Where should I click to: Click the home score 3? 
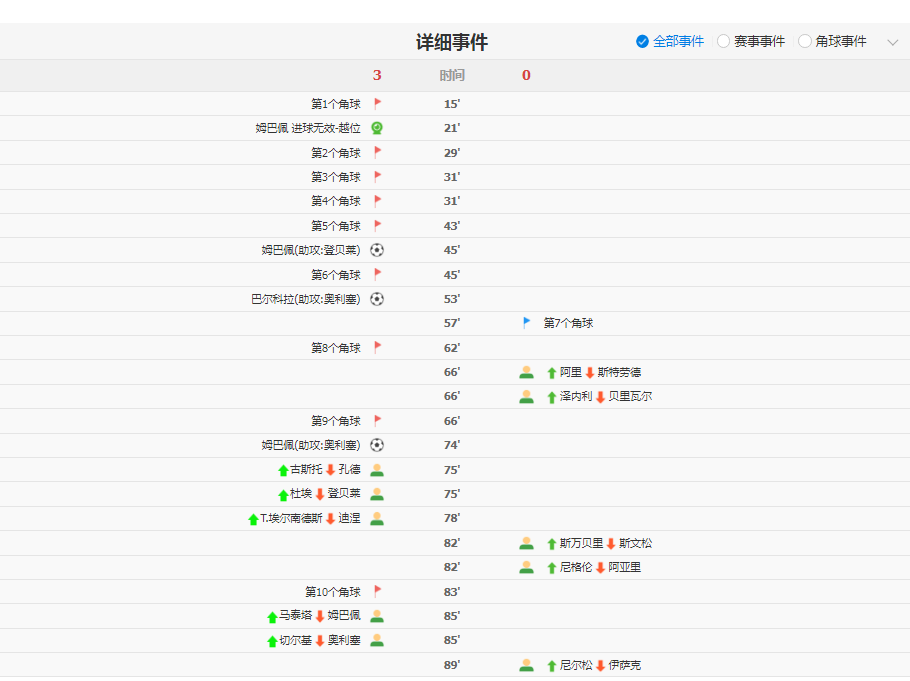[x=377, y=75]
